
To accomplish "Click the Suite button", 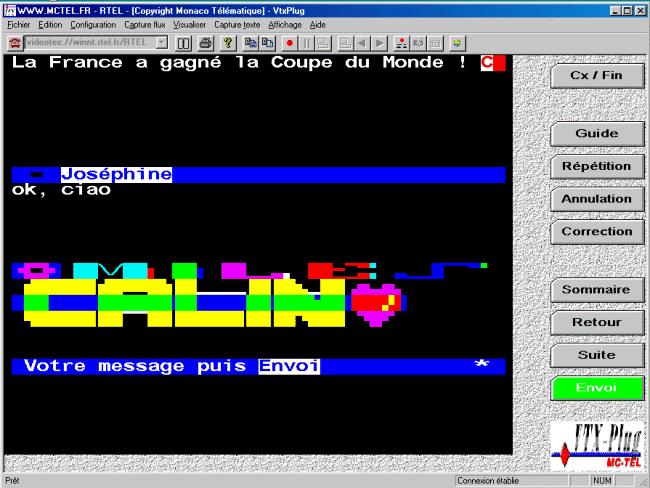I will (x=597, y=355).
